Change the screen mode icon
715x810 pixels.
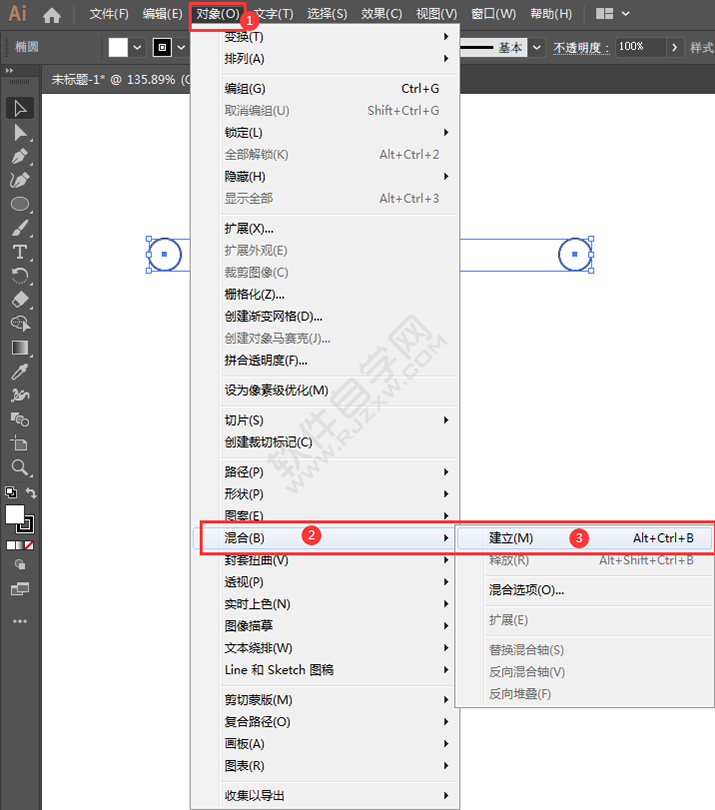click(x=20, y=589)
